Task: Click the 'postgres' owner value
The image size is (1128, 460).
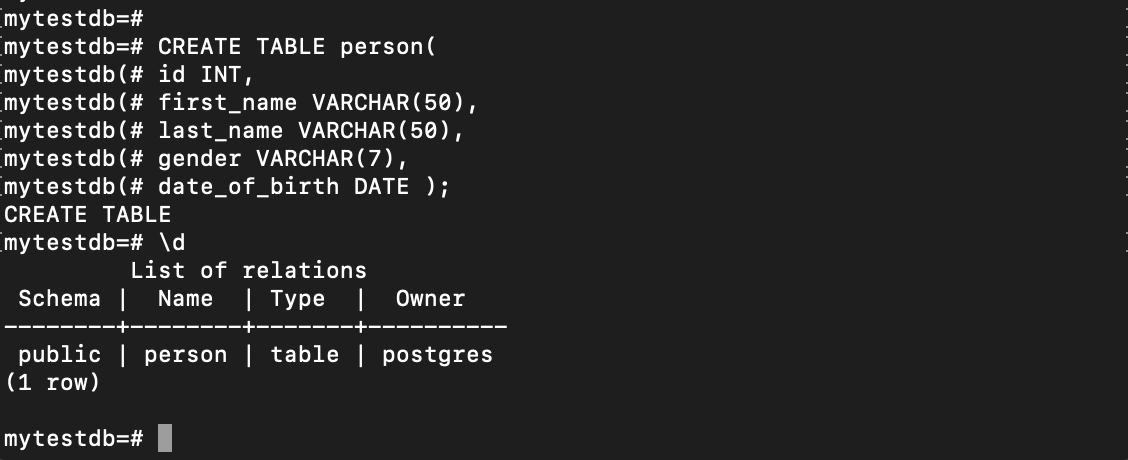Action: point(437,355)
